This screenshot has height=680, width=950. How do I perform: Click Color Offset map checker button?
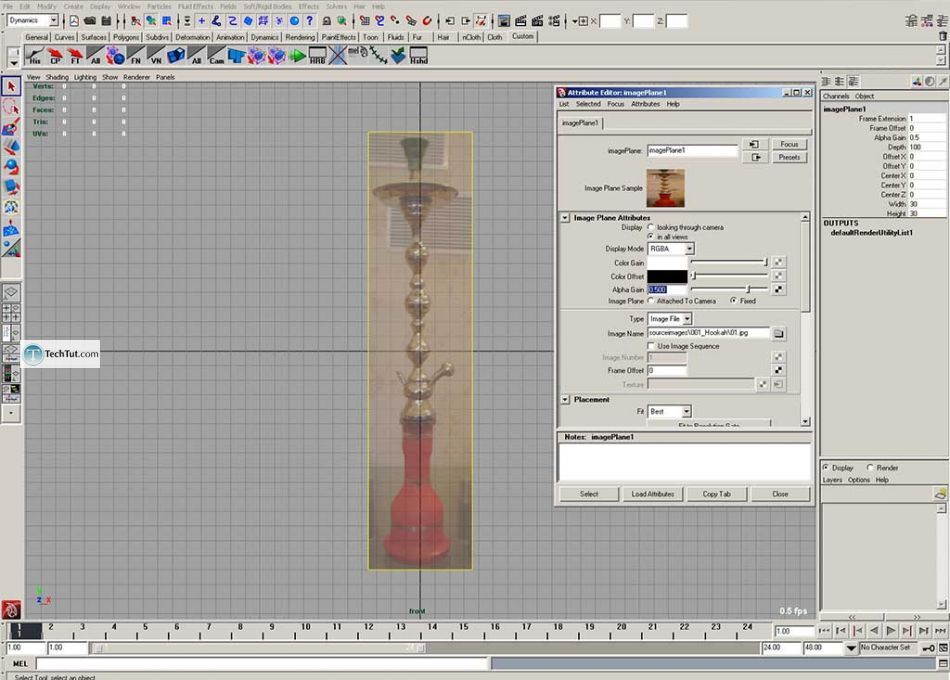click(x=779, y=276)
